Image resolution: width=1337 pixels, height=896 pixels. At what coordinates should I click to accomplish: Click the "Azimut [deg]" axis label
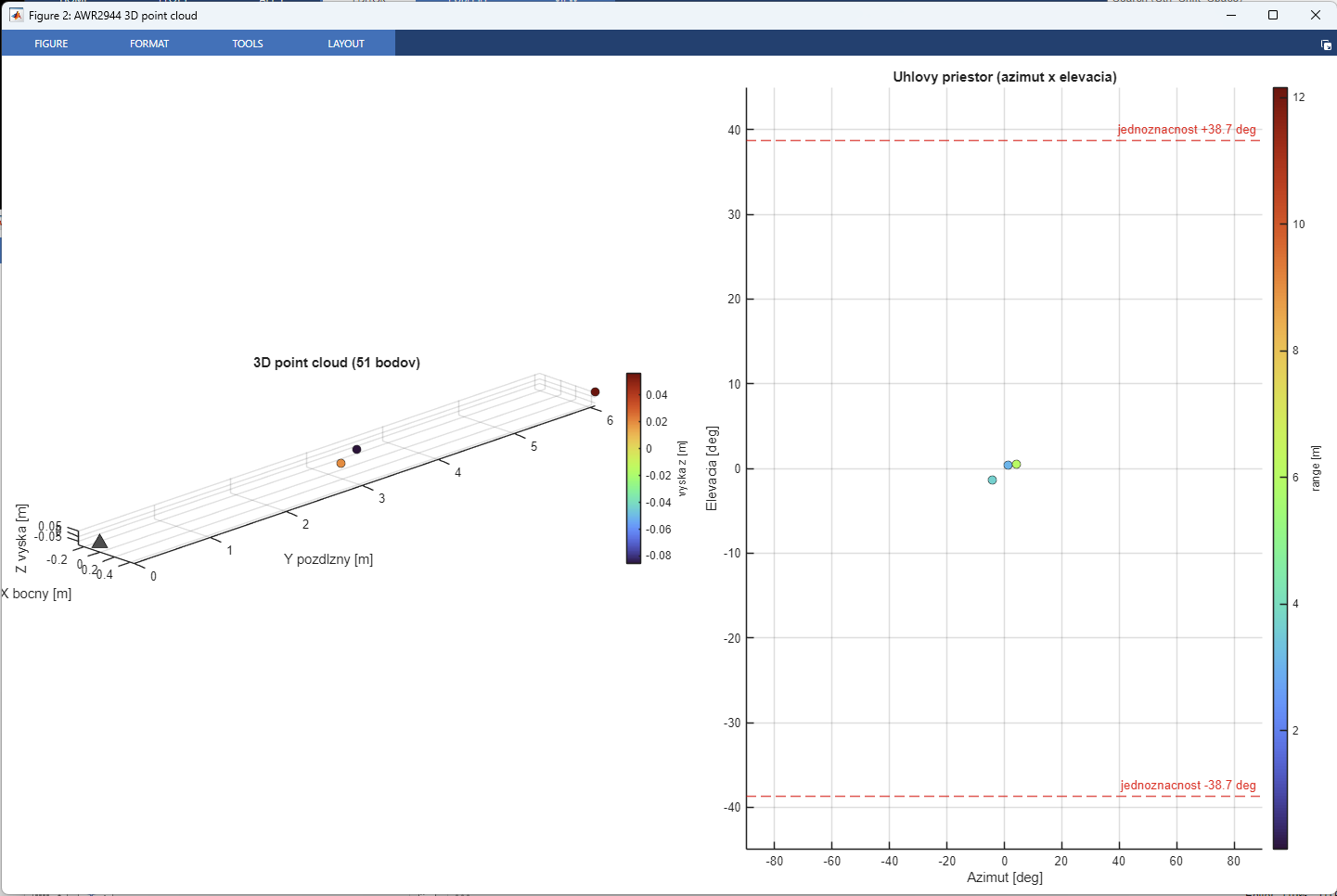(1005, 877)
